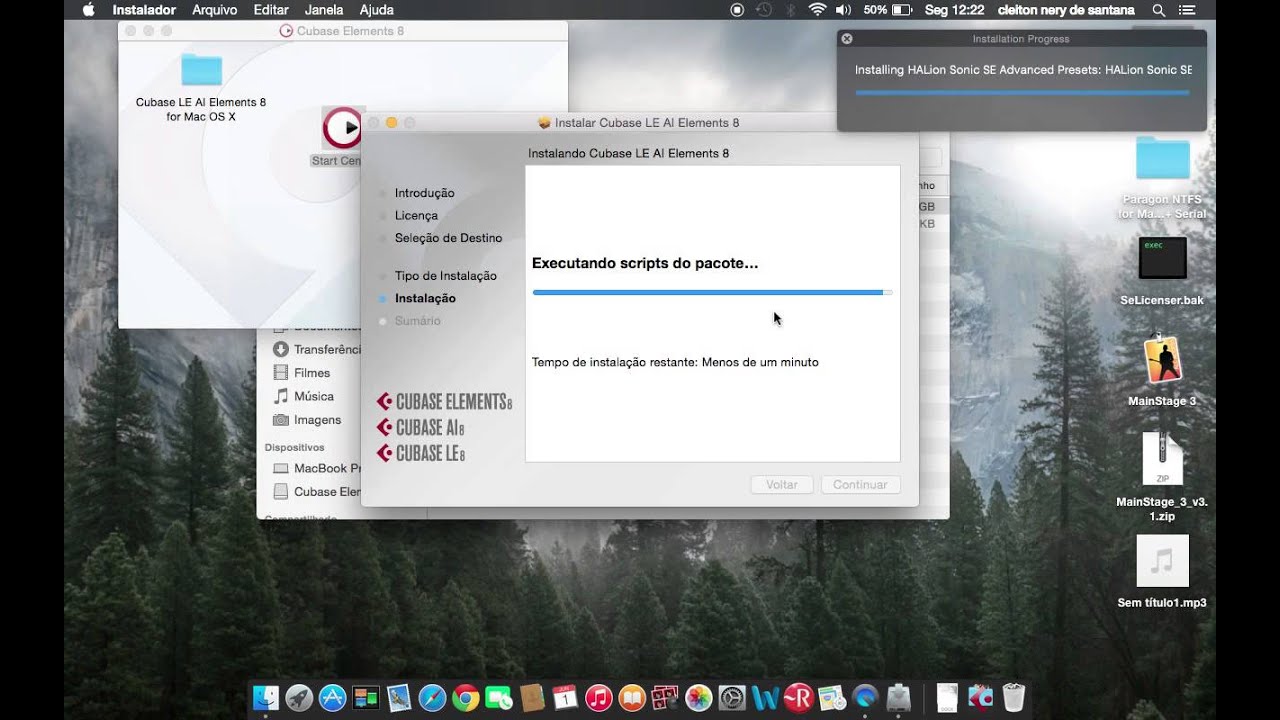Viewport: 1280px width, 720px height.
Task: Click the Sumário step label
Action: 417,321
